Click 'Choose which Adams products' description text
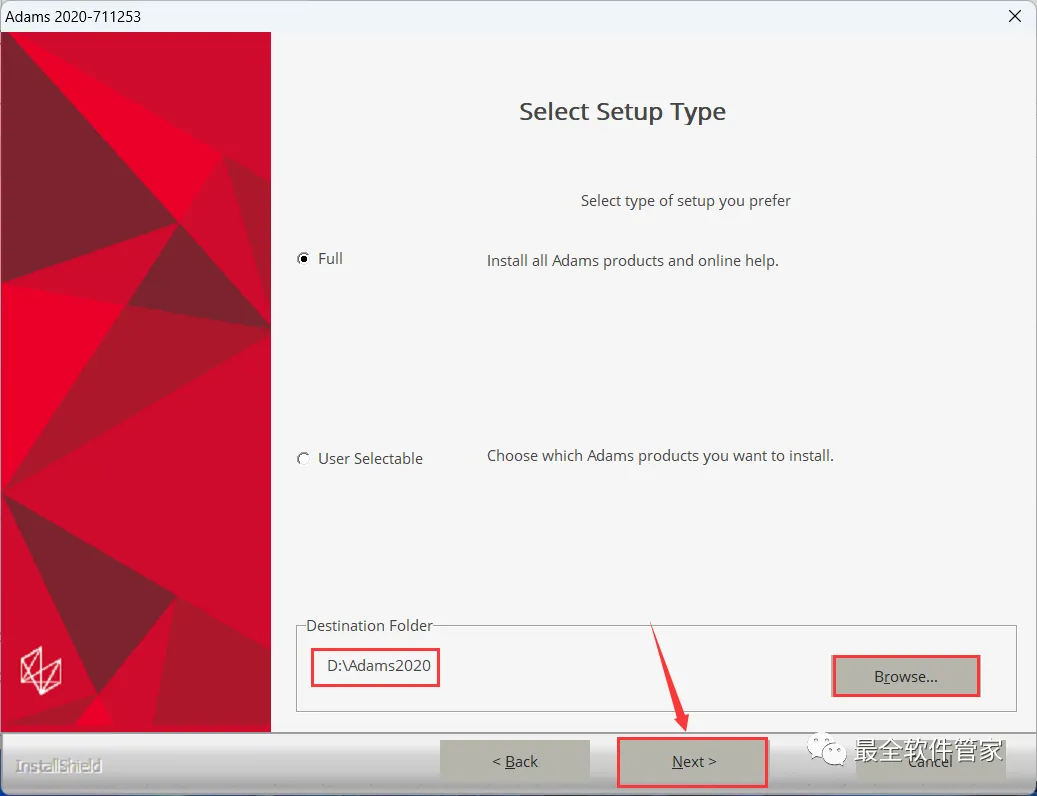This screenshot has height=796, width=1037. click(660, 456)
